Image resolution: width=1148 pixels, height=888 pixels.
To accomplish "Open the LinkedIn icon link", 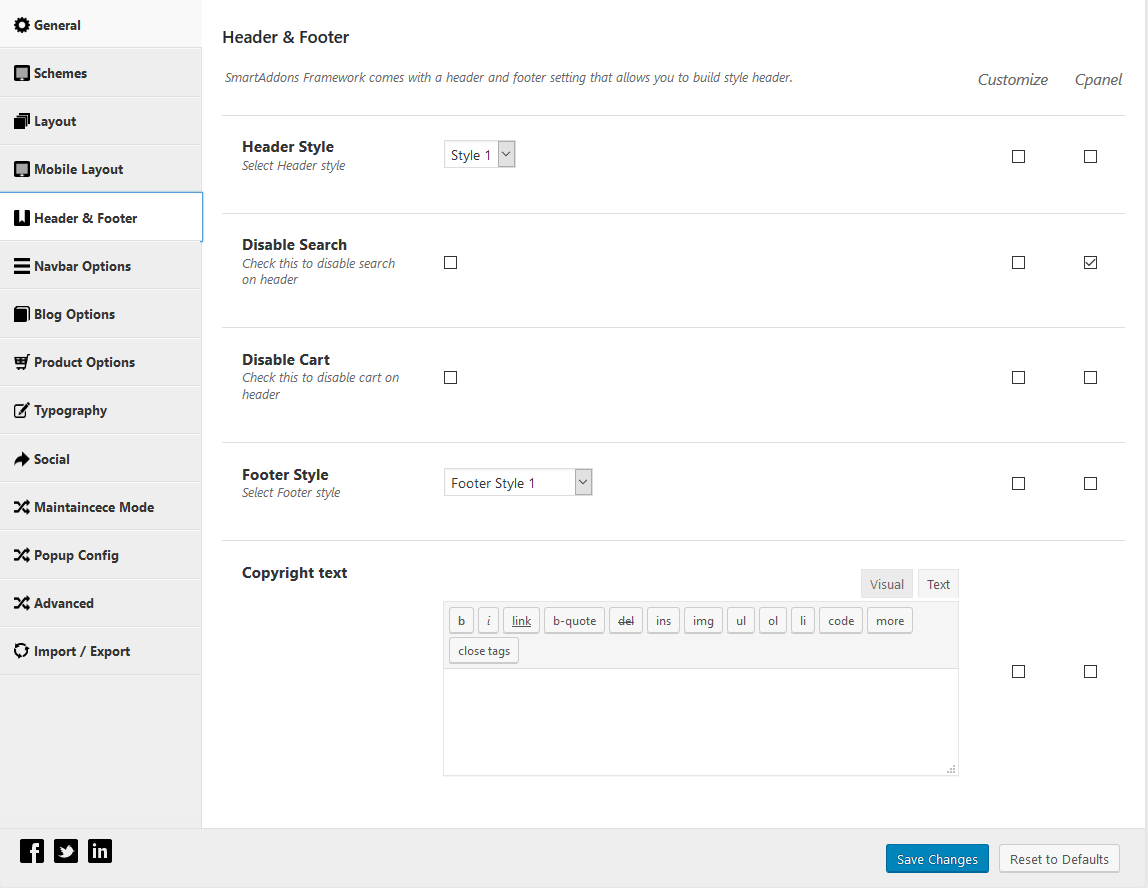I will (x=100, y=851).
